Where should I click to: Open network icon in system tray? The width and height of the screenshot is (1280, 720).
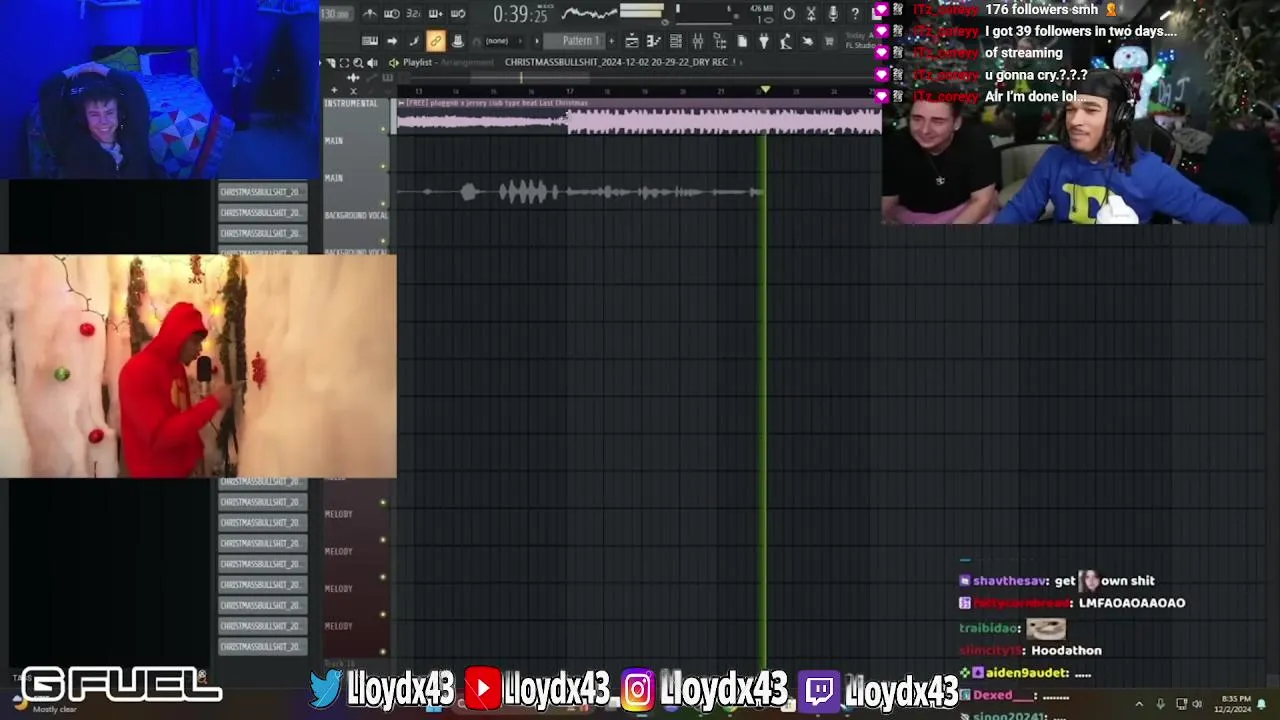pyautogui.click(x=1181, y=704)
